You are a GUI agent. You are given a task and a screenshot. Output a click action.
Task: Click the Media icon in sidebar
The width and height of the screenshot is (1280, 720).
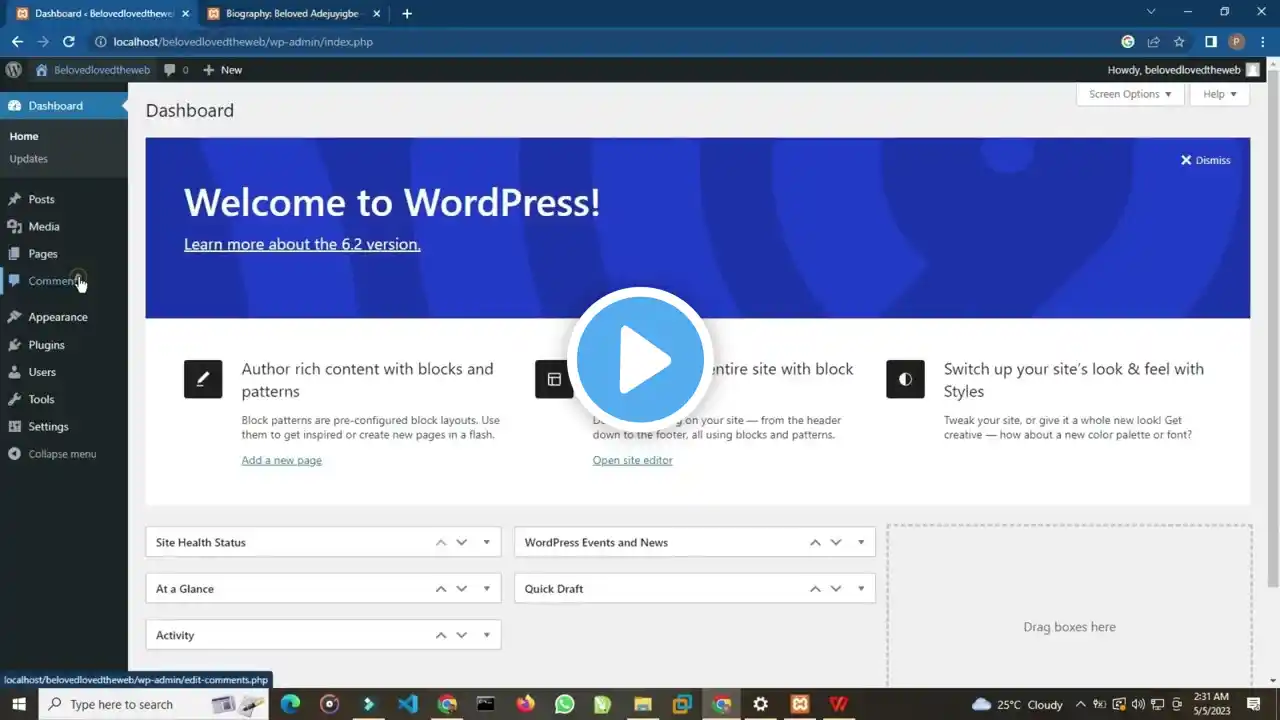(x=14, y=227)
